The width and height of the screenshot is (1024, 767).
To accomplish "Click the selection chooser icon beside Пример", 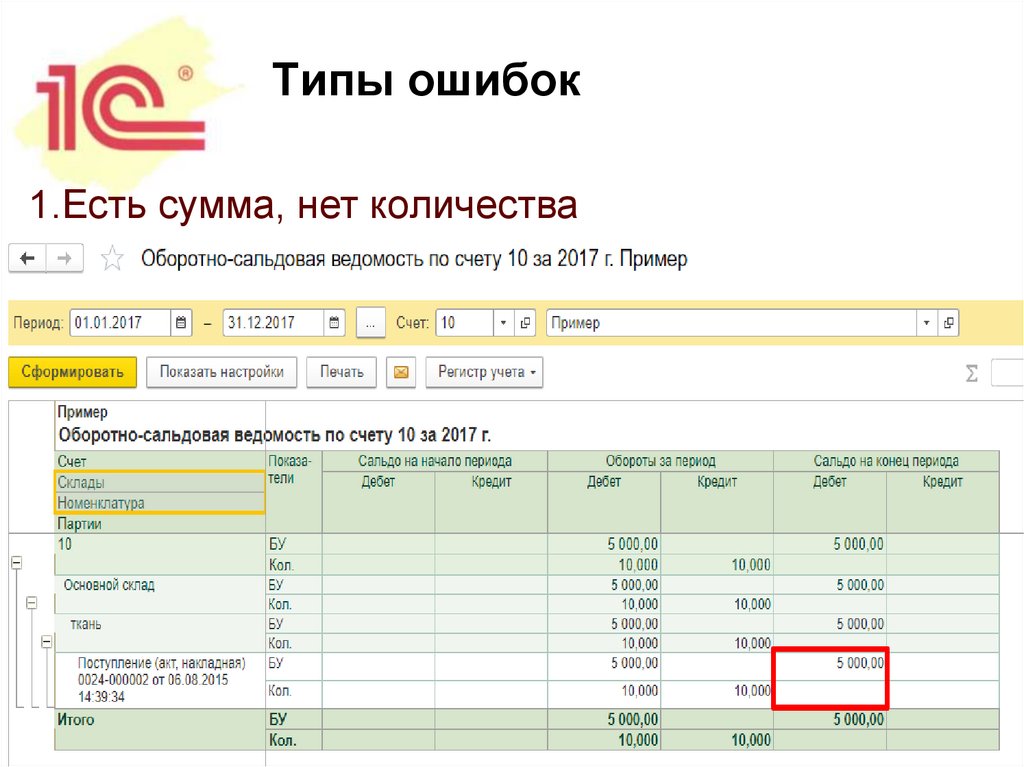I will [x=947, y=322].
